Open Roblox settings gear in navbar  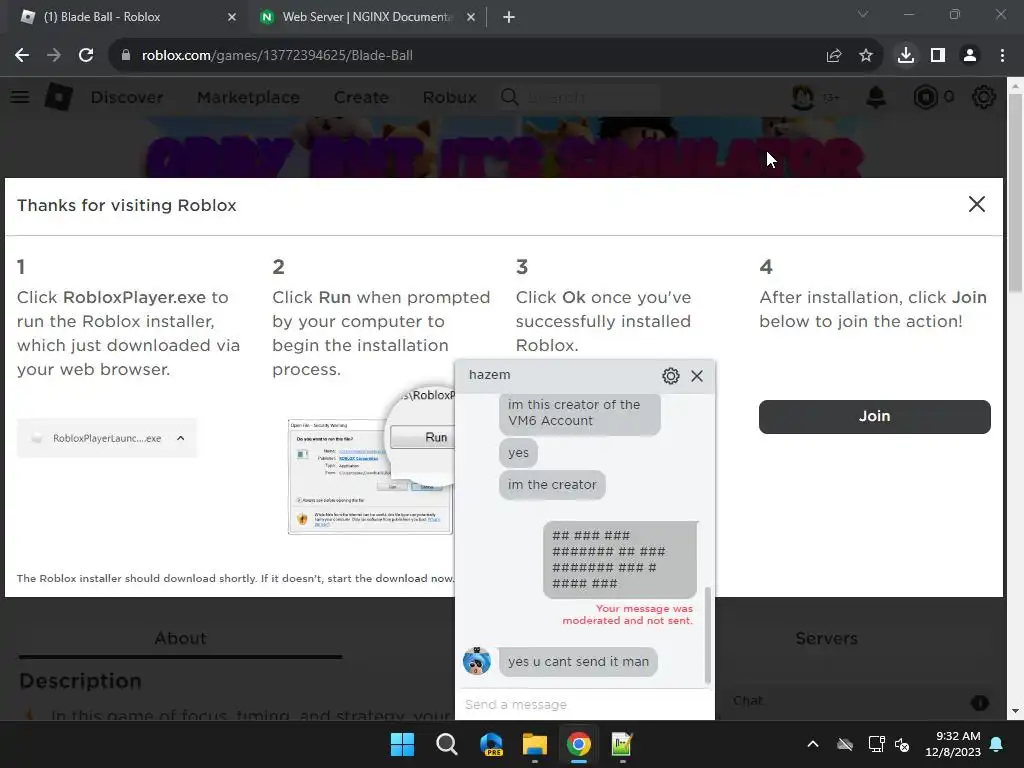click(x=984, y=97)
